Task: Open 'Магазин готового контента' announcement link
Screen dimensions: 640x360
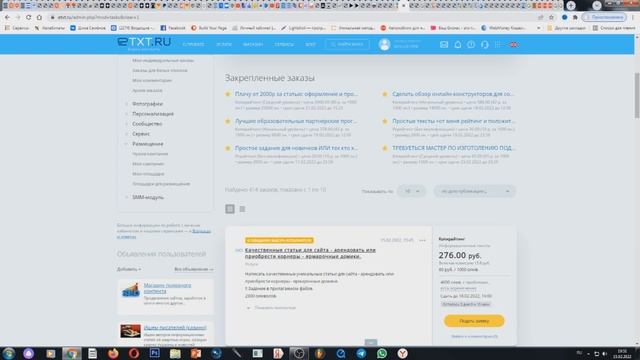Action: 167,288
